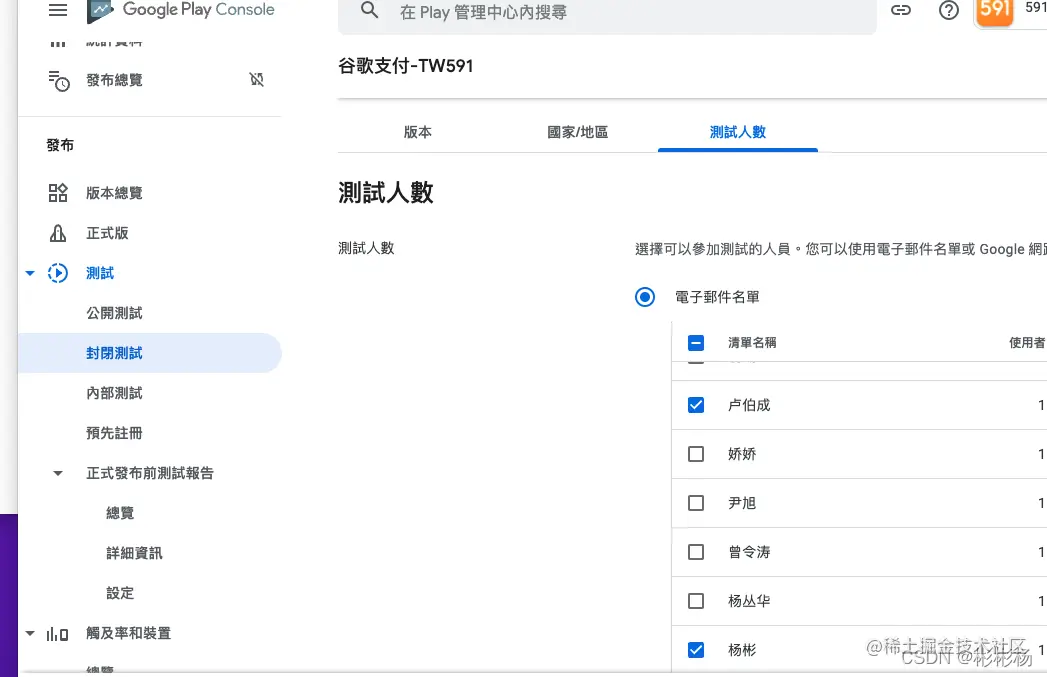Click the muted notification icon beside 發布總覽

point(256,79)
